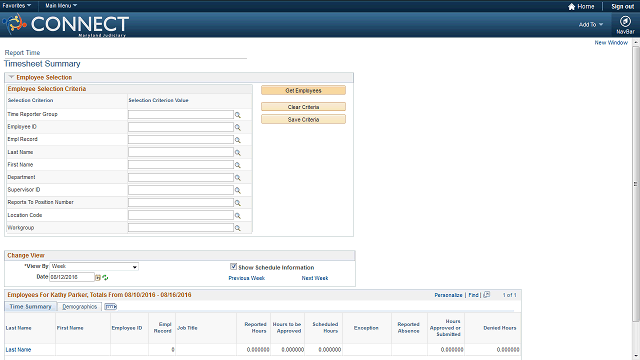The height and width of the screenshot is (360, 640).
Task: Click the Clear Criteria button
Action: pyautogui.click(x=303, y=107)
